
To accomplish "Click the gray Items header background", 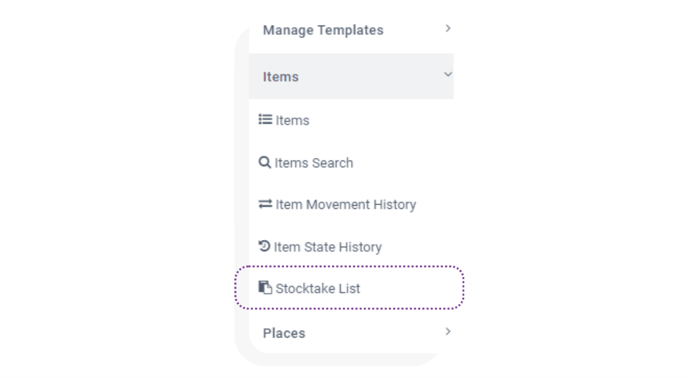I will [x=371, y=76].
